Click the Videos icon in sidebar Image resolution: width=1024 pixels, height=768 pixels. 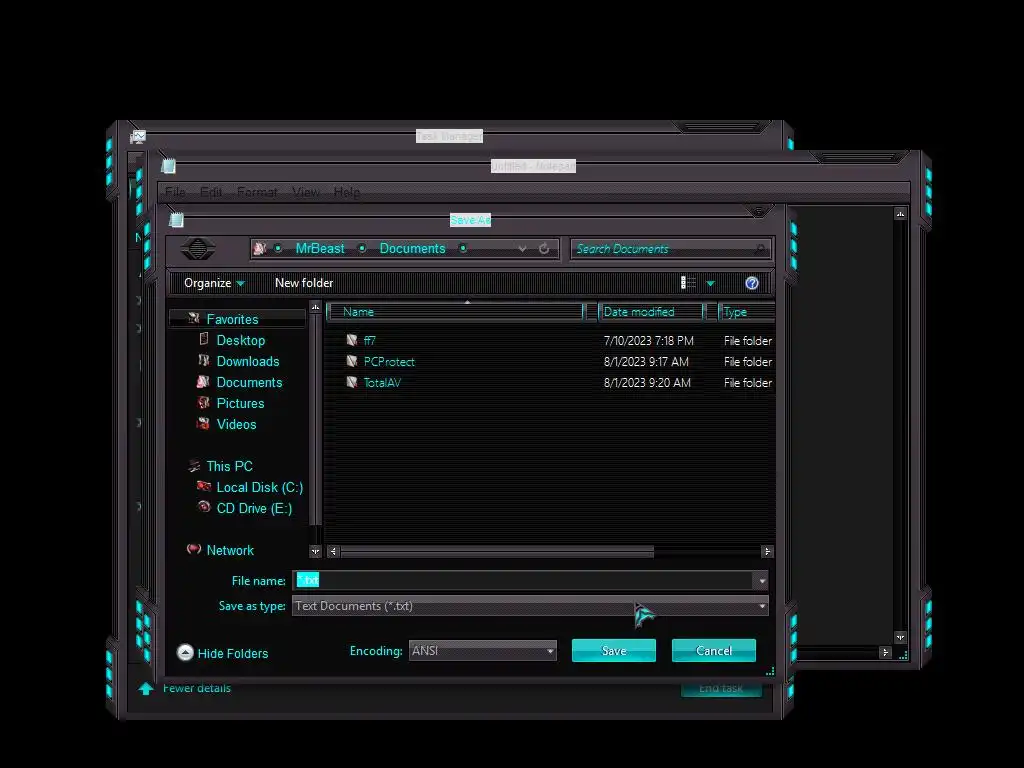click(203, 423)
